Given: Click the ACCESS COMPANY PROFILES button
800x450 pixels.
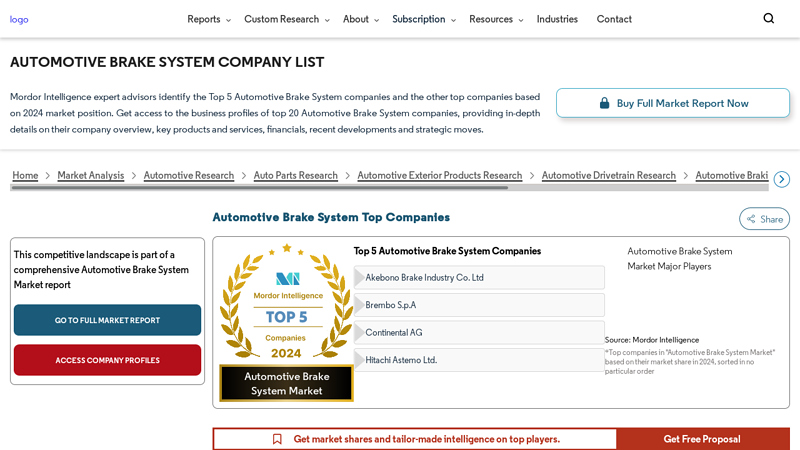Looking at the screenshot, I should pyautogui.click(x=107, y=360).
